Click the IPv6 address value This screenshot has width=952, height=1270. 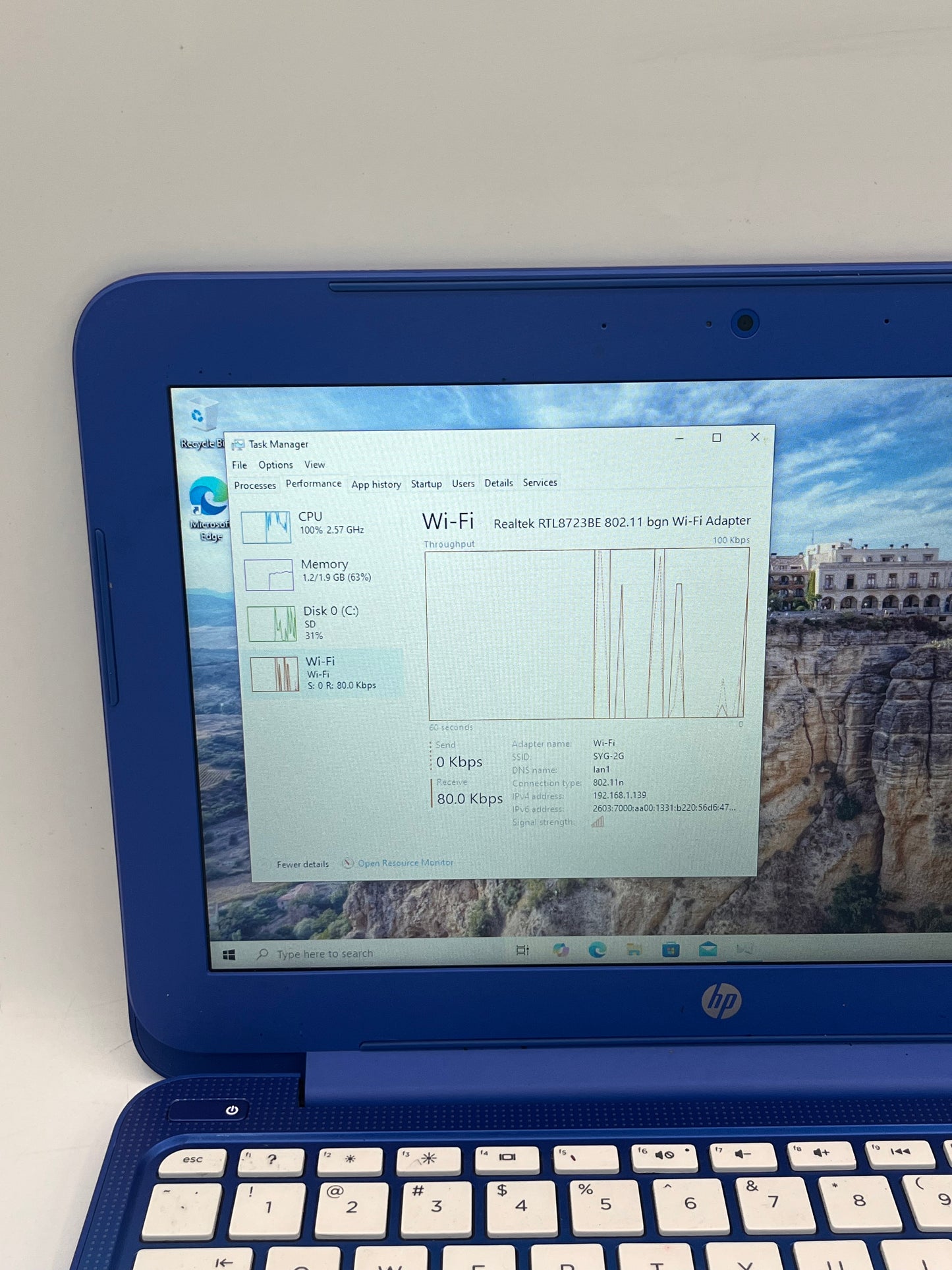[x=663, y=808]
